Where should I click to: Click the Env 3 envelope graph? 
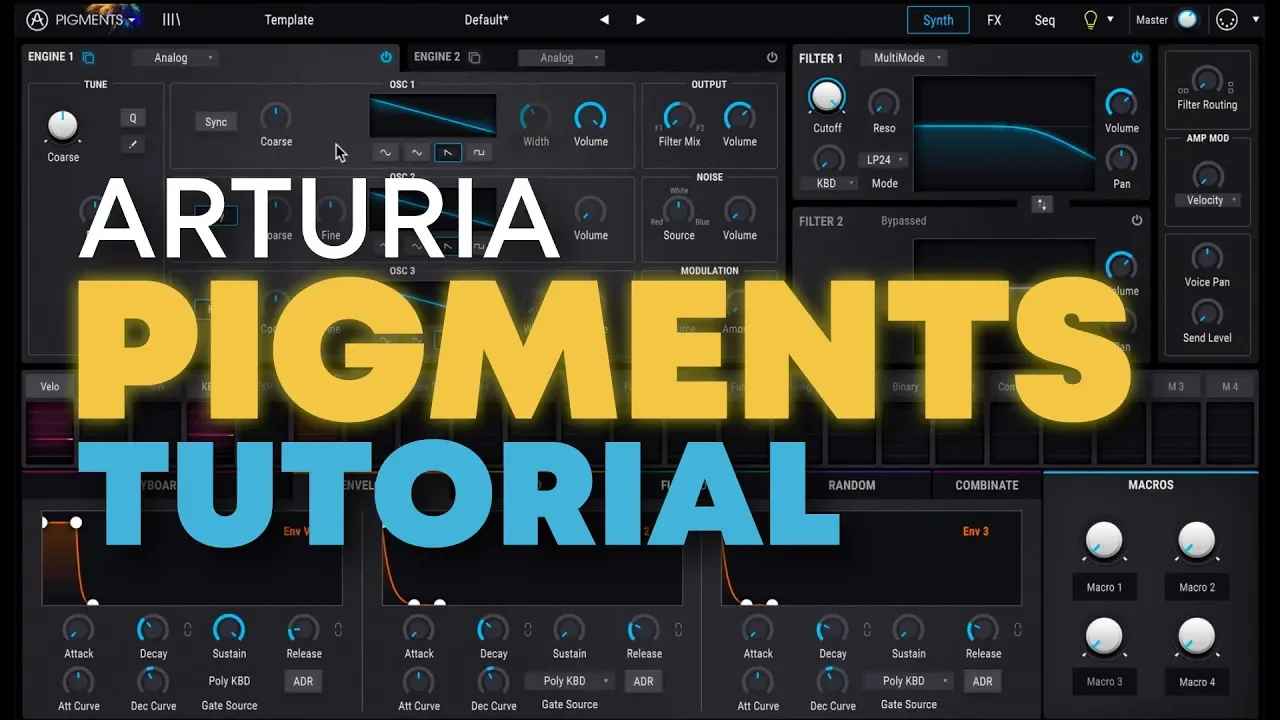[x=871, y=558]
